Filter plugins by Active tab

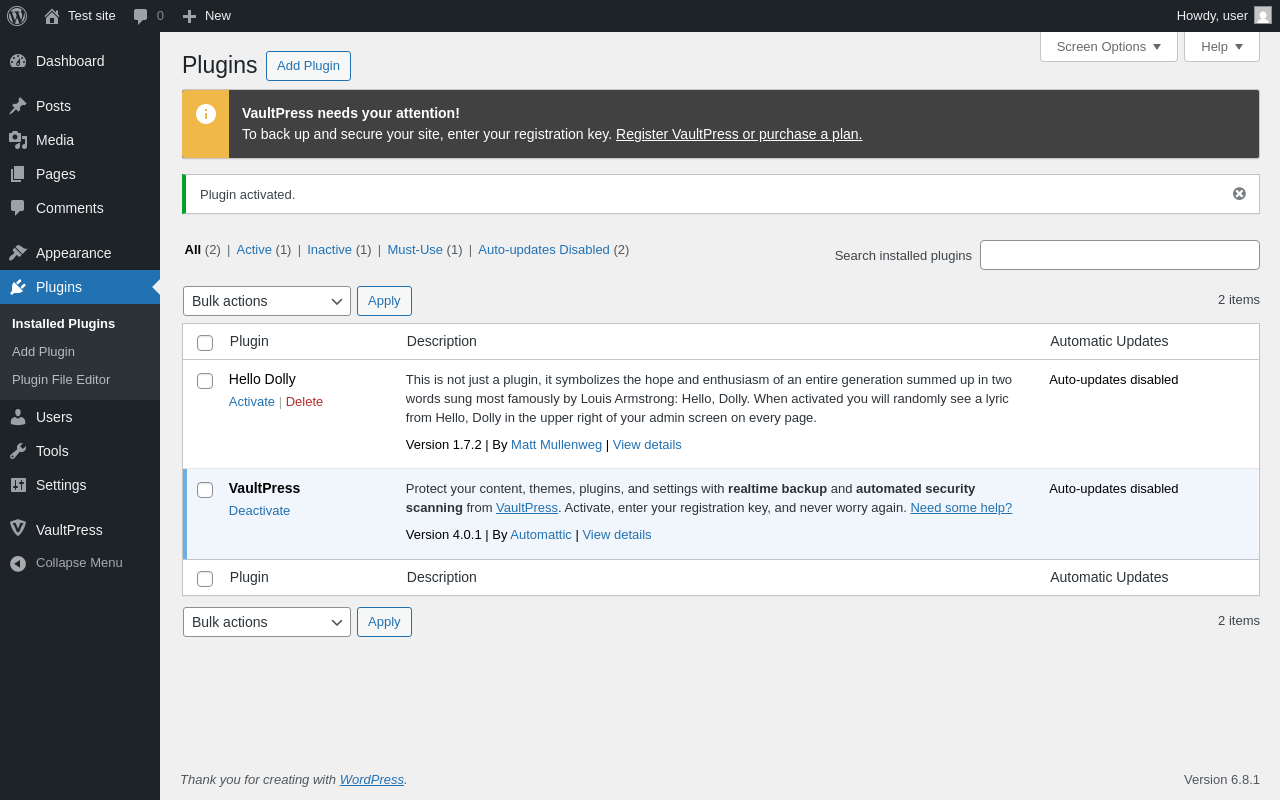pyautogui.click(x=254, y=250)
